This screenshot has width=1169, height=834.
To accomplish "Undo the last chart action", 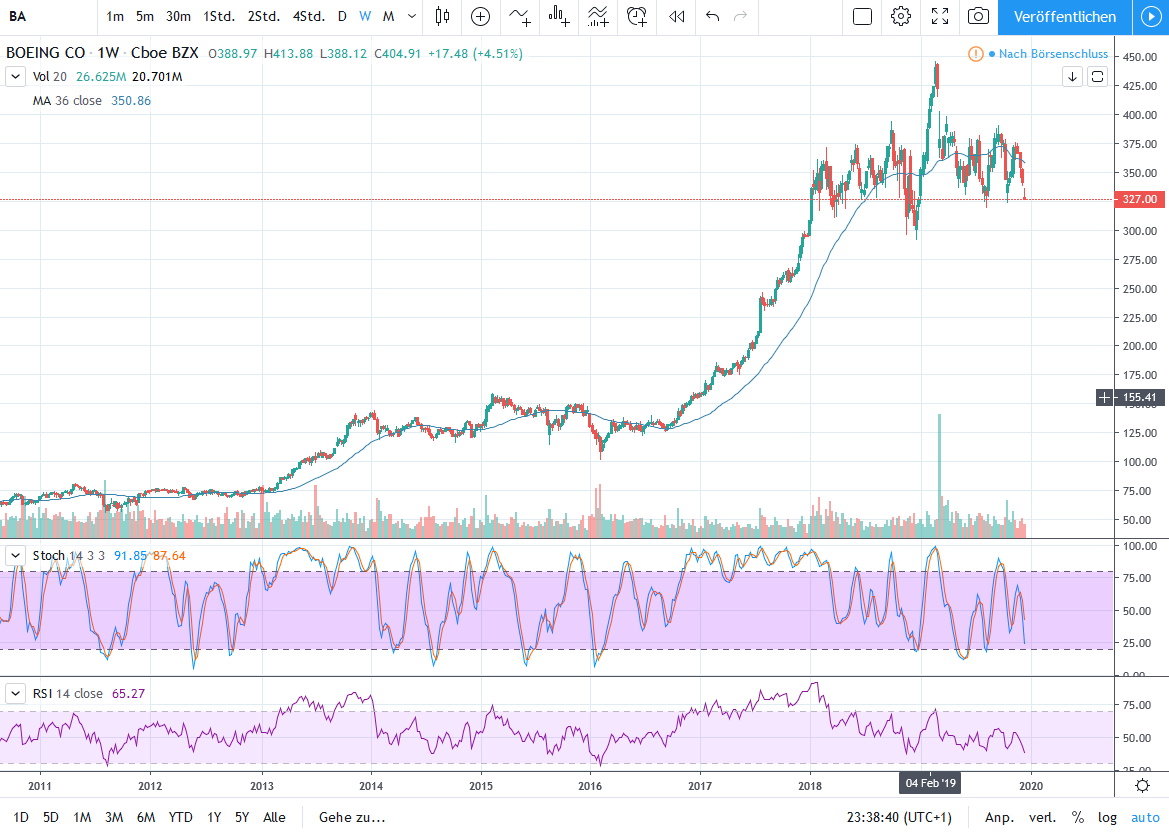I will (712, 16).
